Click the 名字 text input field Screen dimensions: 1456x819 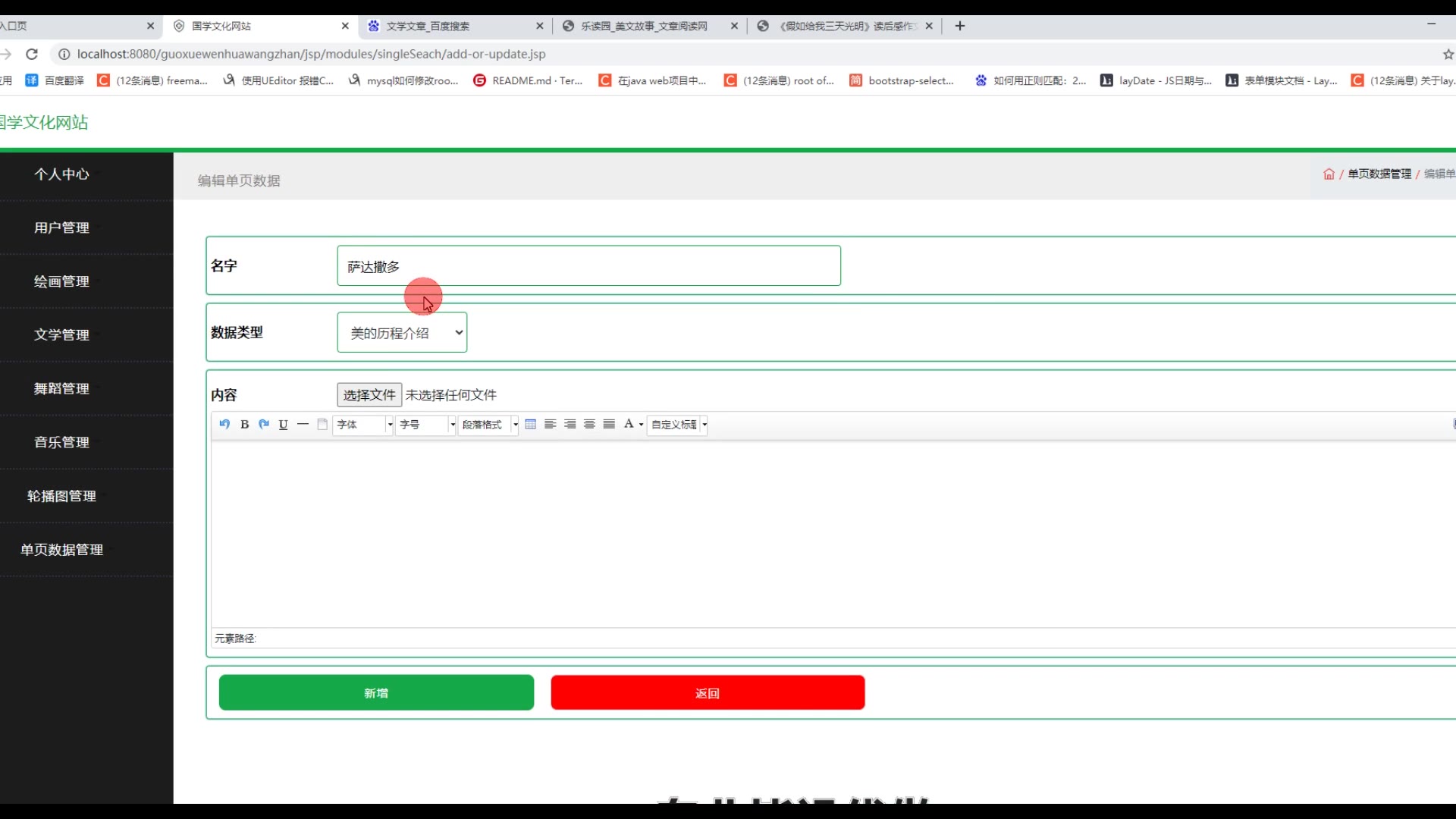(588, 266)
